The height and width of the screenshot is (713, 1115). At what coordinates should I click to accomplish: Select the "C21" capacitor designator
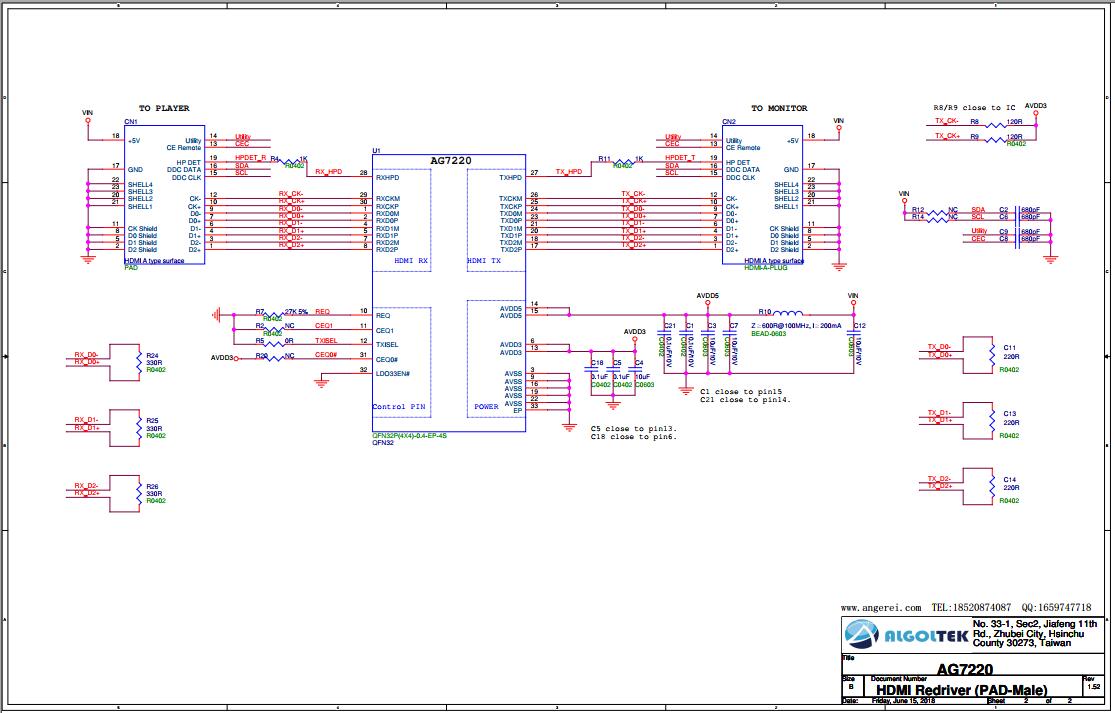tap(669, 326)
